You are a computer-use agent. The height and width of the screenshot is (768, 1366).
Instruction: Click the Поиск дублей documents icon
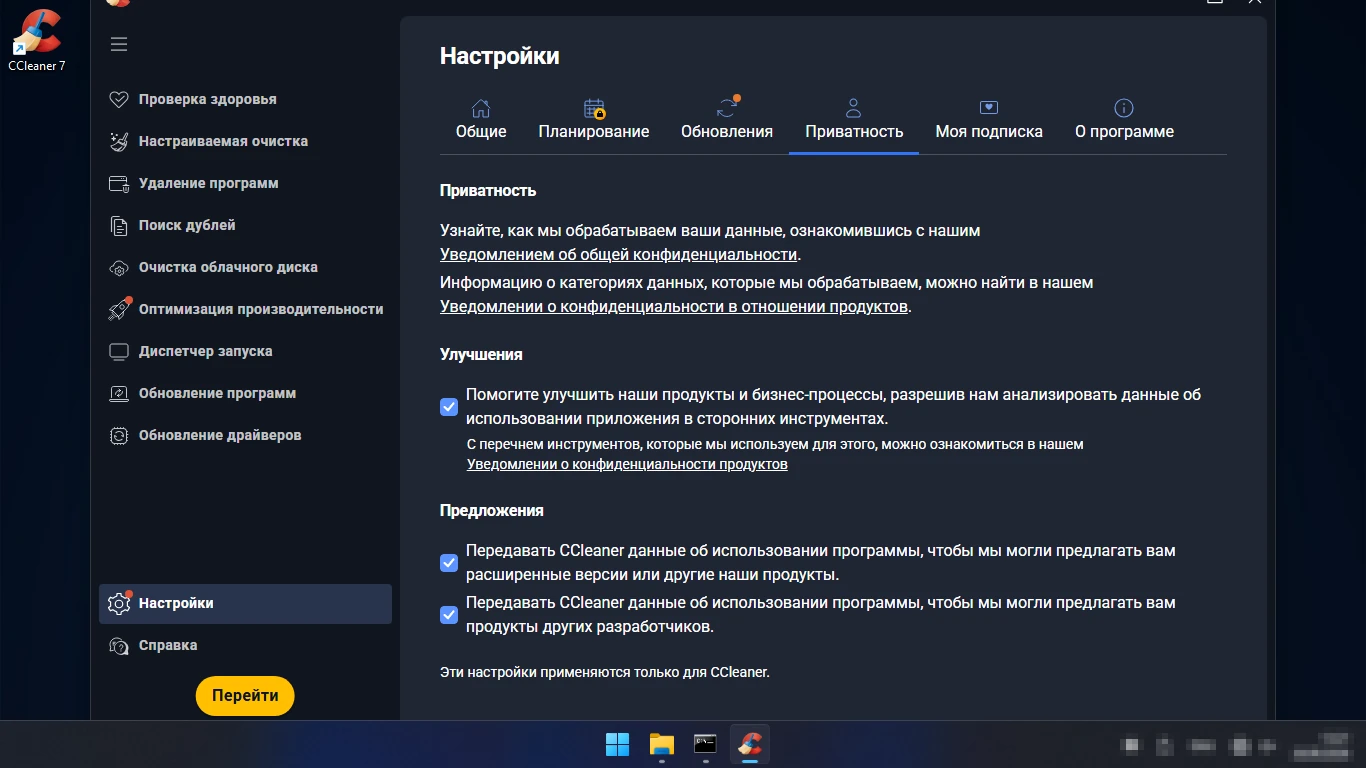119,225
